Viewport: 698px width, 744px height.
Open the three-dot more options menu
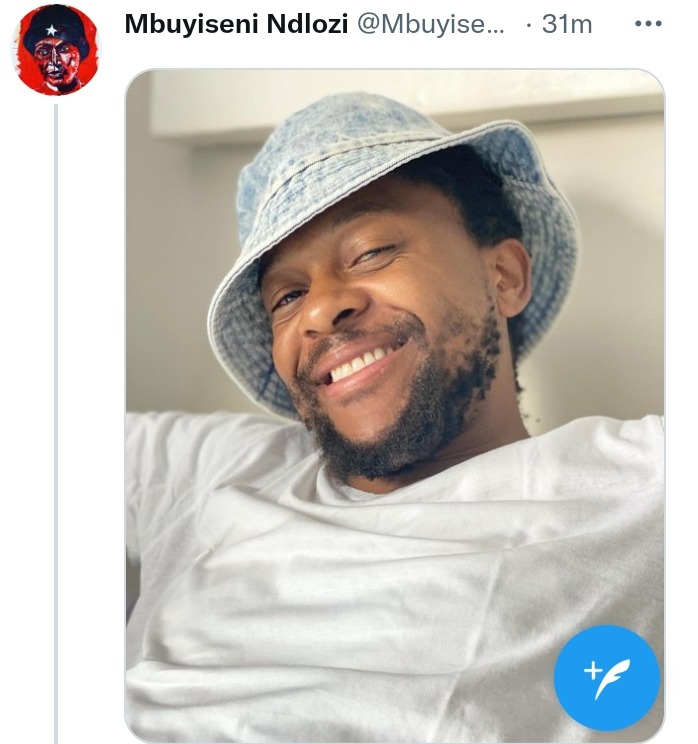[648, 24]
